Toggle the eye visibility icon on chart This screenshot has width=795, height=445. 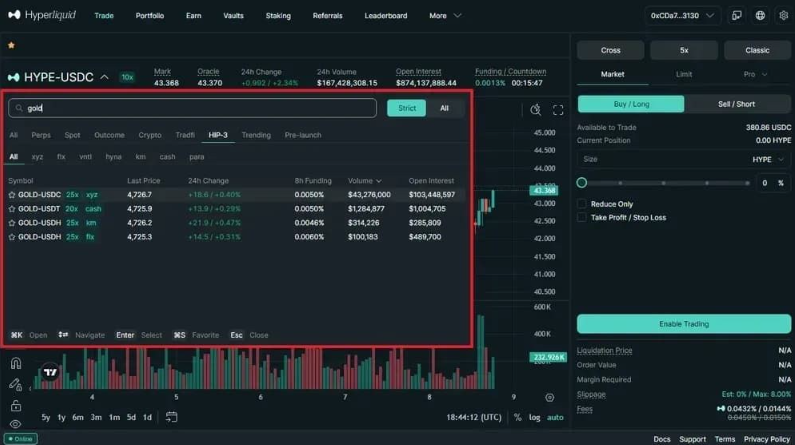pos(16,424)
